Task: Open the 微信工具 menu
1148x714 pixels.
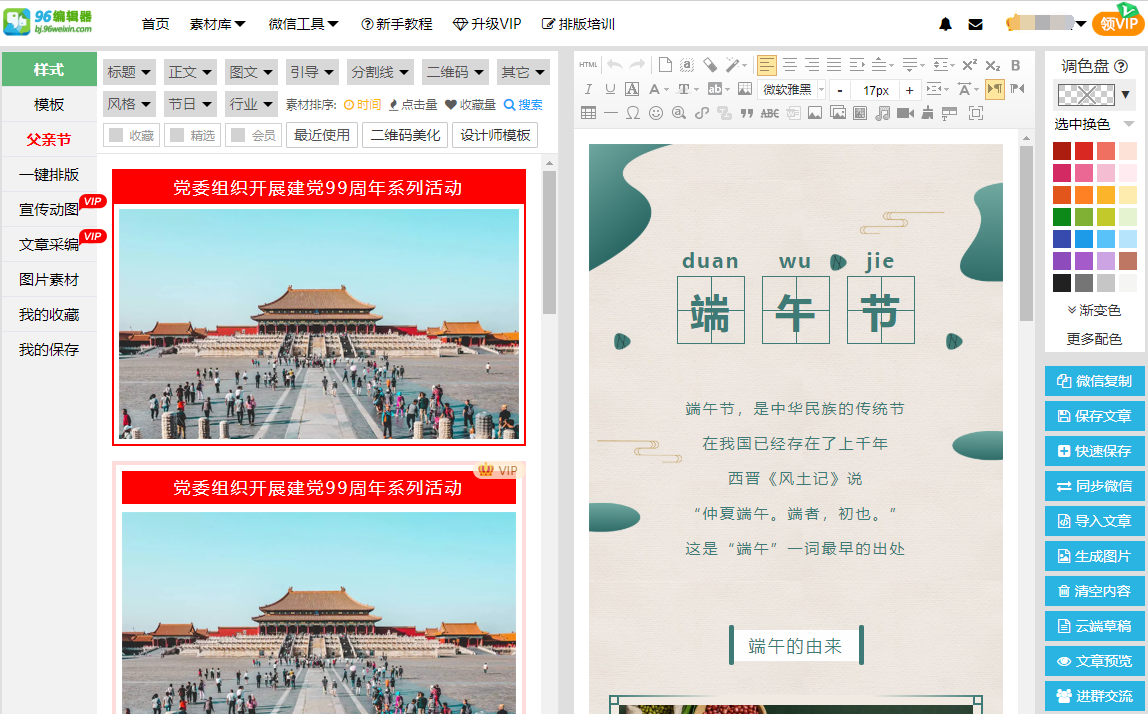Action: point(303,23)
